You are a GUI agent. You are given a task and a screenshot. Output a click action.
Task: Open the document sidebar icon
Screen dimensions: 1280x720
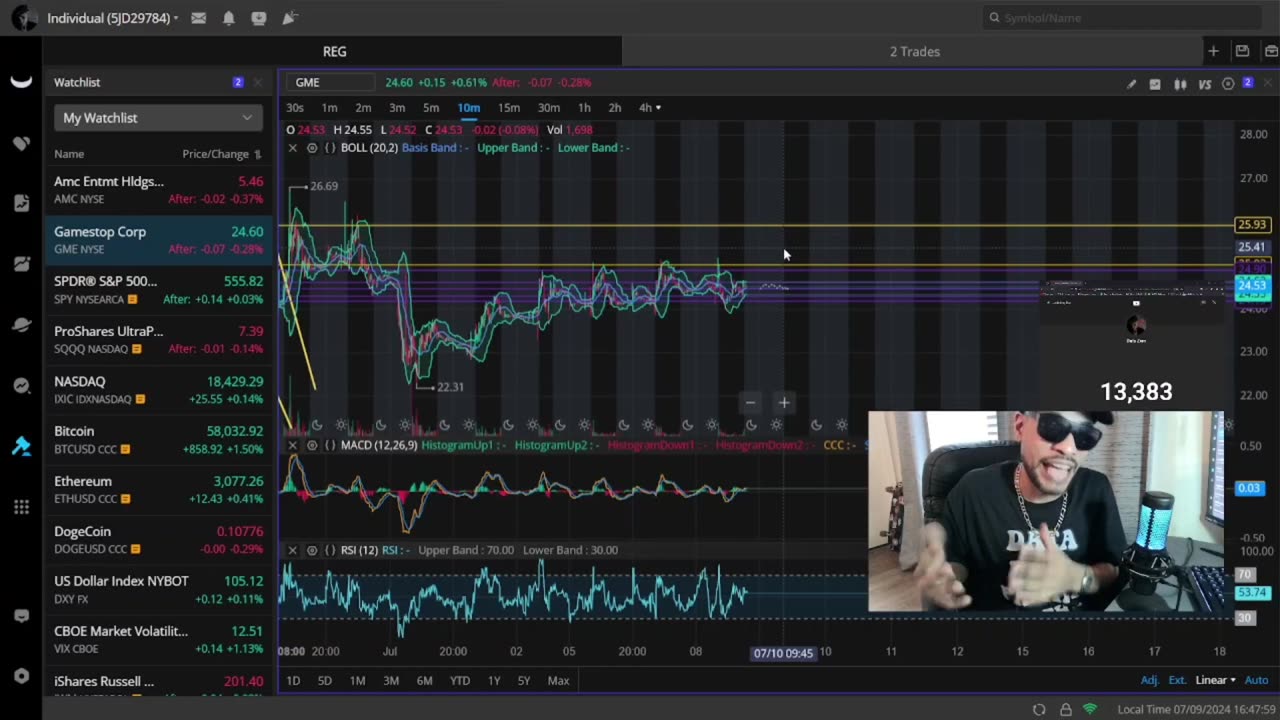[x=21, y=203]
